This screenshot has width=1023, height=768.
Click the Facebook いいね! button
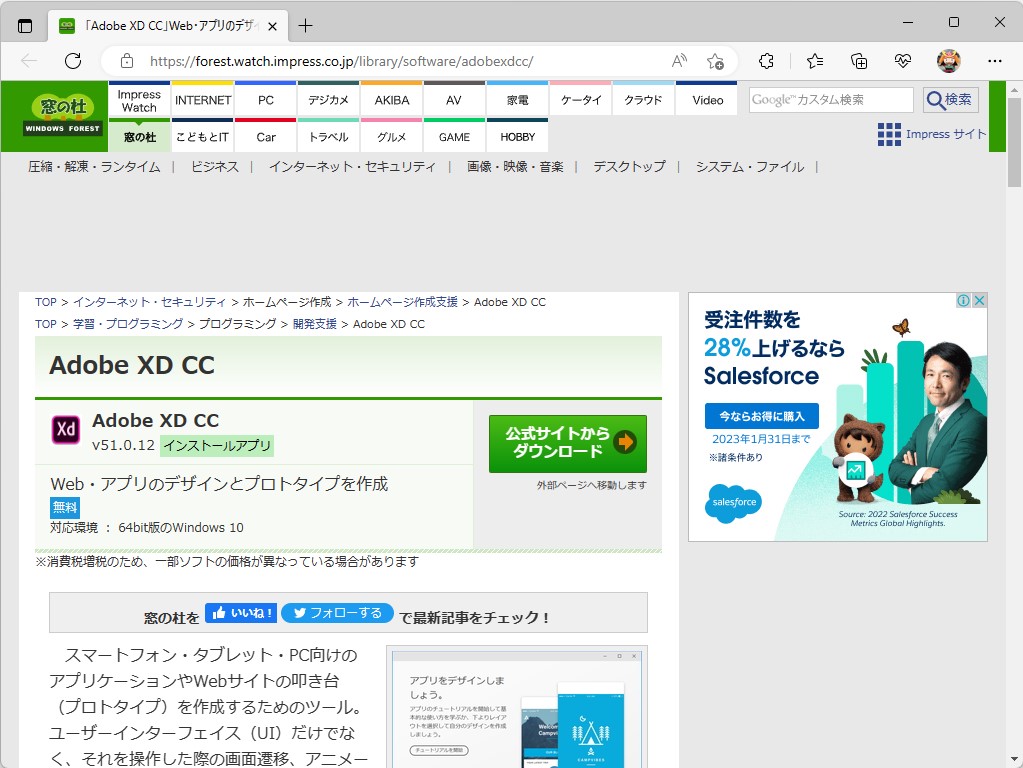(241, 613)
